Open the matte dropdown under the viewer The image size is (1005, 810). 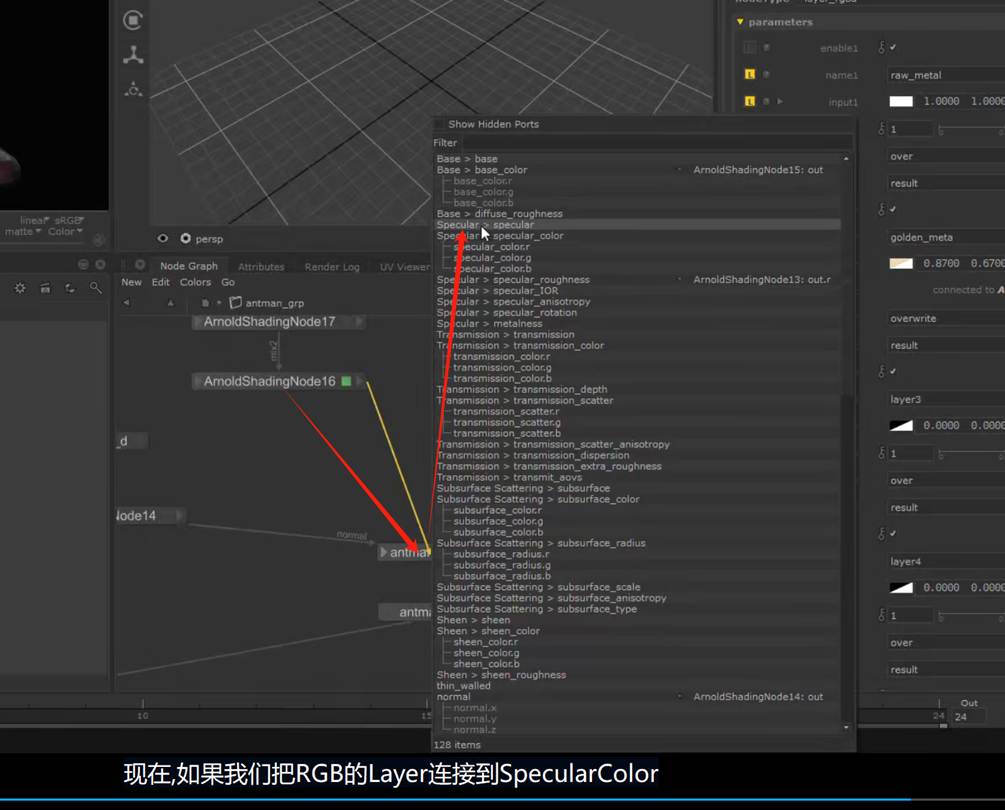pyautogui.click(x=23, y=232)
